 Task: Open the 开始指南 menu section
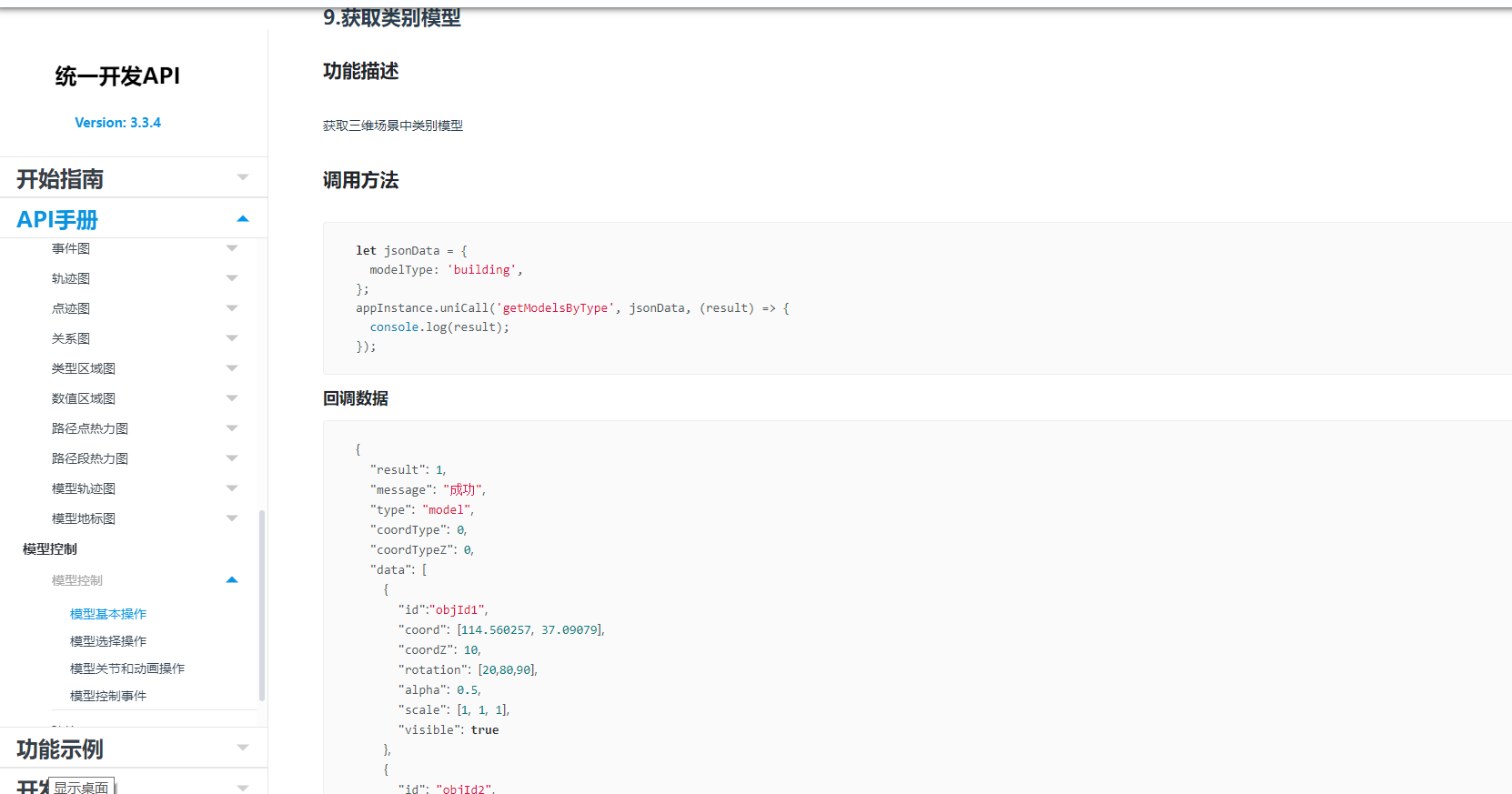[x=60, y=178]
